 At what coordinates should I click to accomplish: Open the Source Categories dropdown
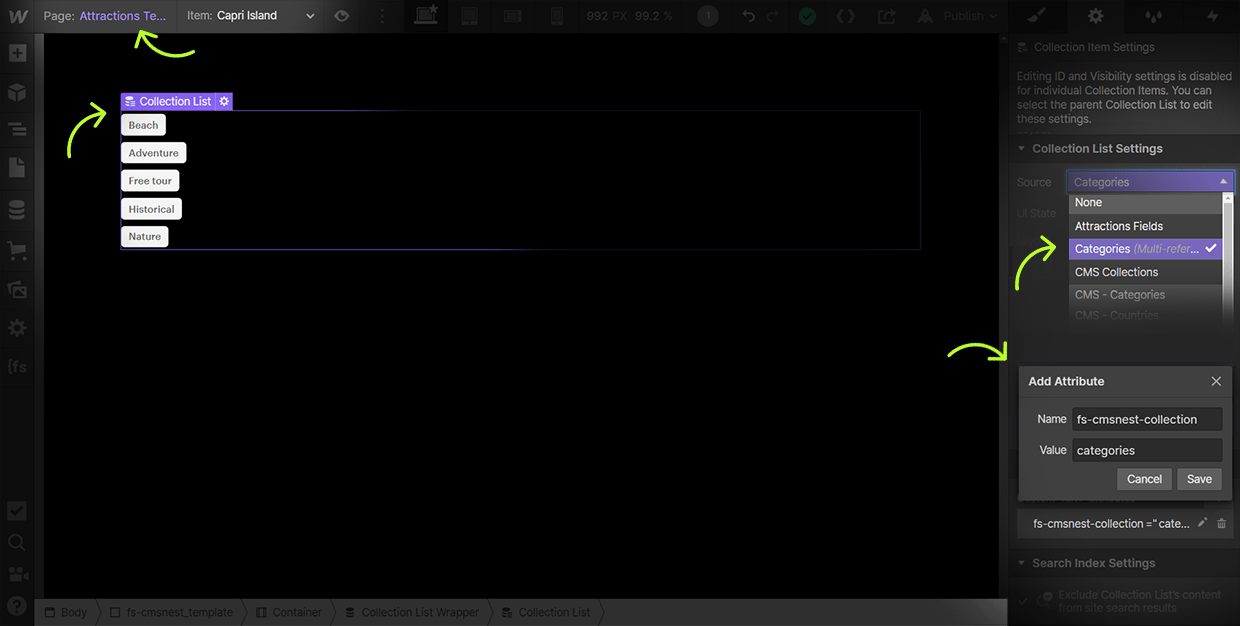[x=1150, y=182]
